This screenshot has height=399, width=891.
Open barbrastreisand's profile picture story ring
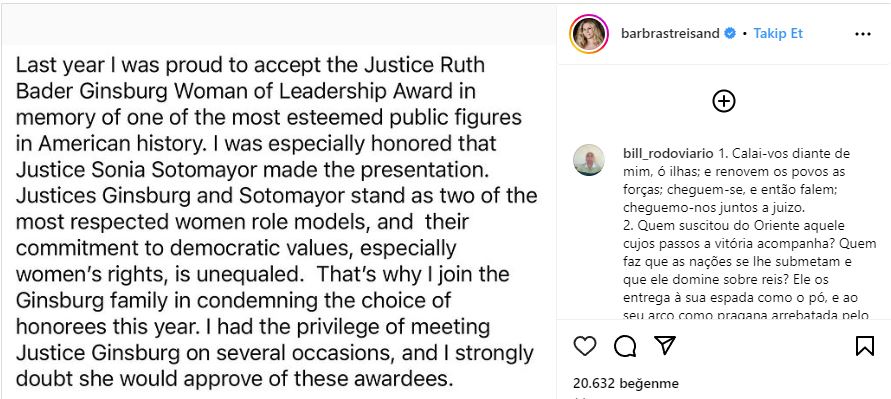point(589,34)
